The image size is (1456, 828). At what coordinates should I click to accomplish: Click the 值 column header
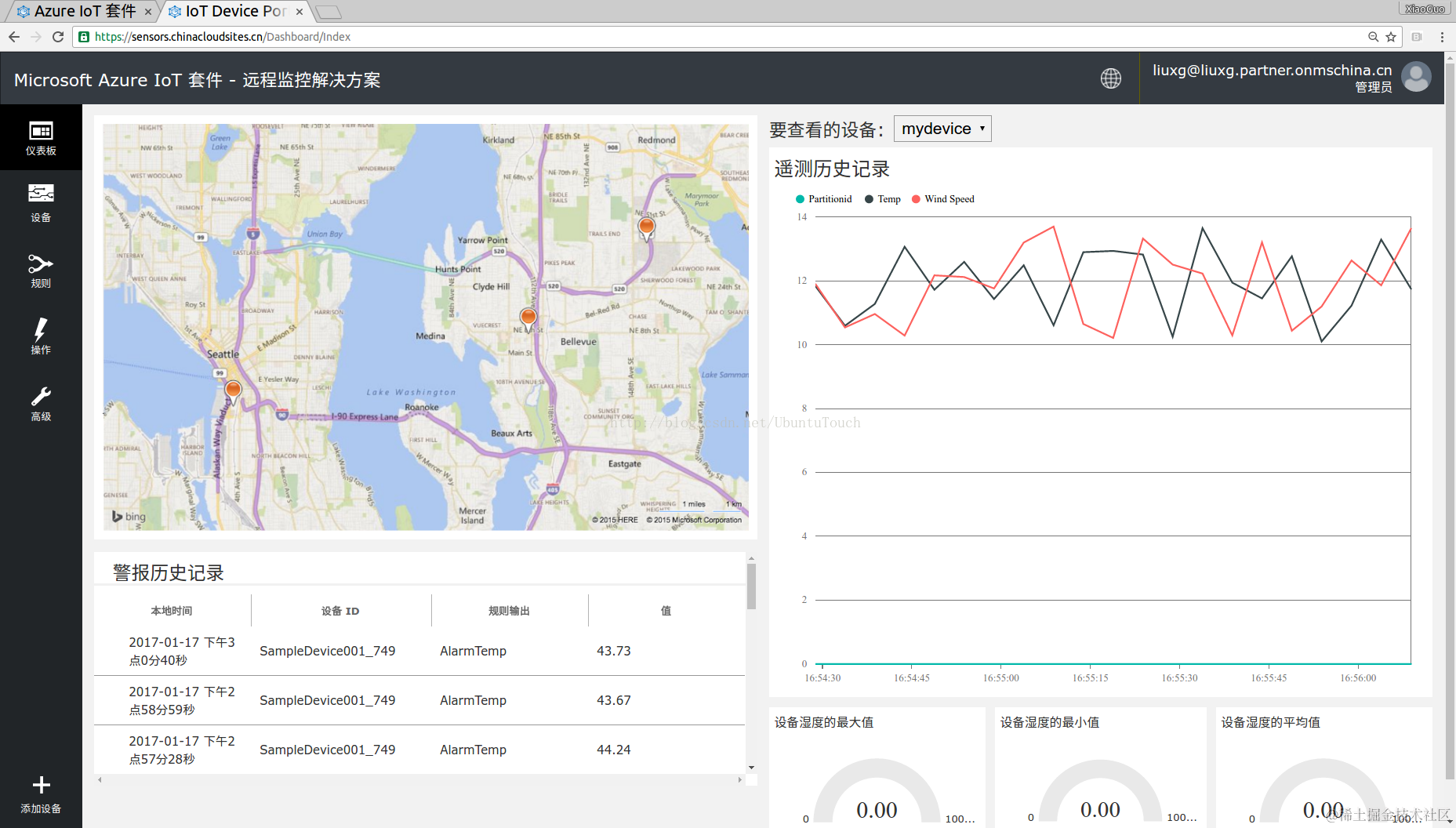click(x=666, y=611)
